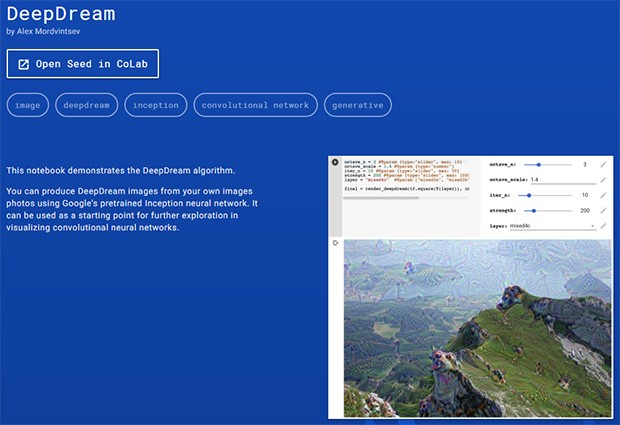The height and width of the screenshot is (425, 620).
Task: Click the octave_scale number field
Action: 563,180
